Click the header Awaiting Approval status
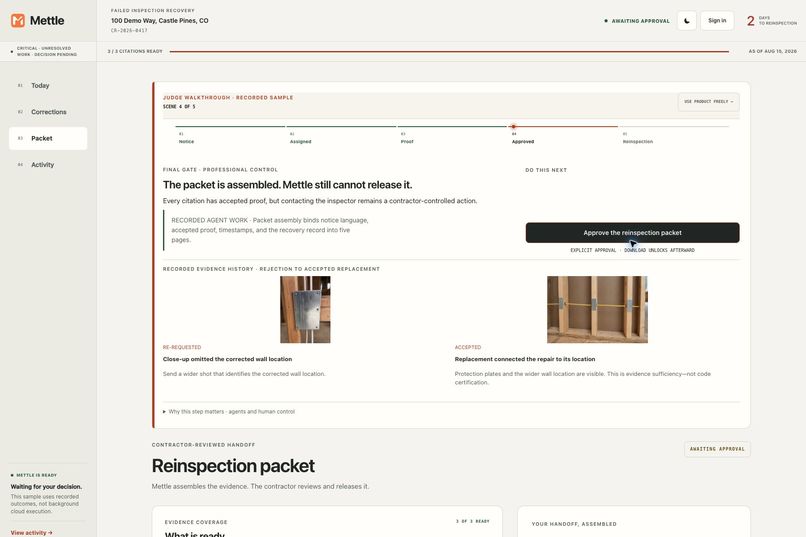Image resolution: width=806 pixels, height=537 pixels. (x=637, y=21)
